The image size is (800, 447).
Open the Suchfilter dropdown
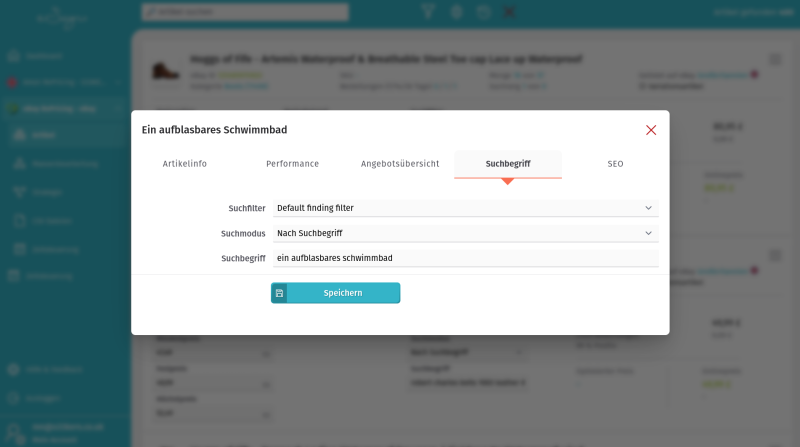(465, 208)
